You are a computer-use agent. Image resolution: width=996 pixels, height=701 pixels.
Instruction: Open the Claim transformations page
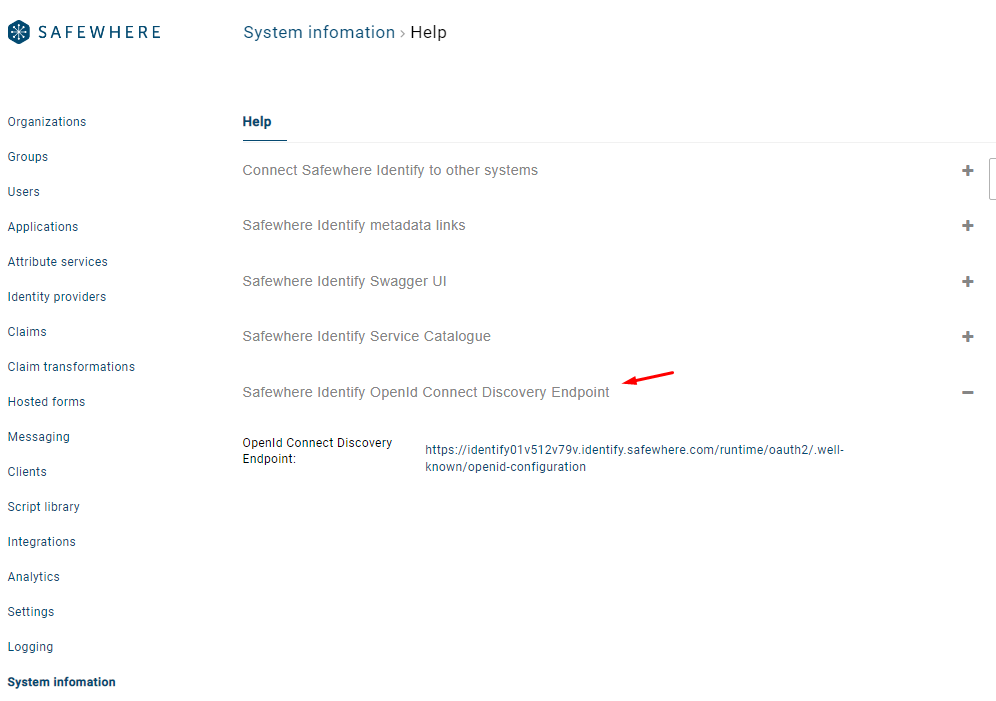tap(71, 367)
